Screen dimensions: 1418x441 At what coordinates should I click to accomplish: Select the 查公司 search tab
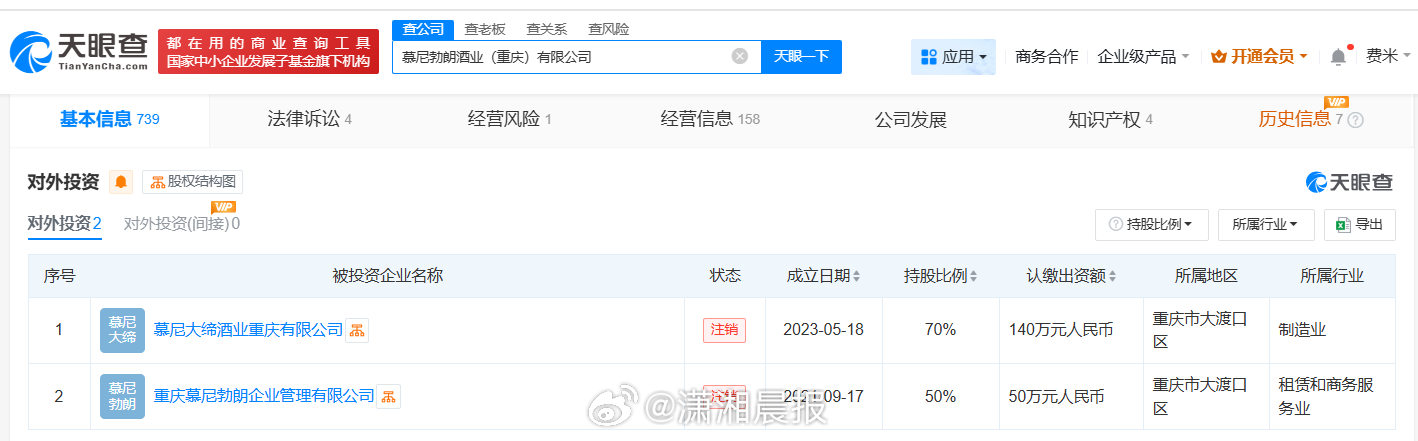[423, 29]
